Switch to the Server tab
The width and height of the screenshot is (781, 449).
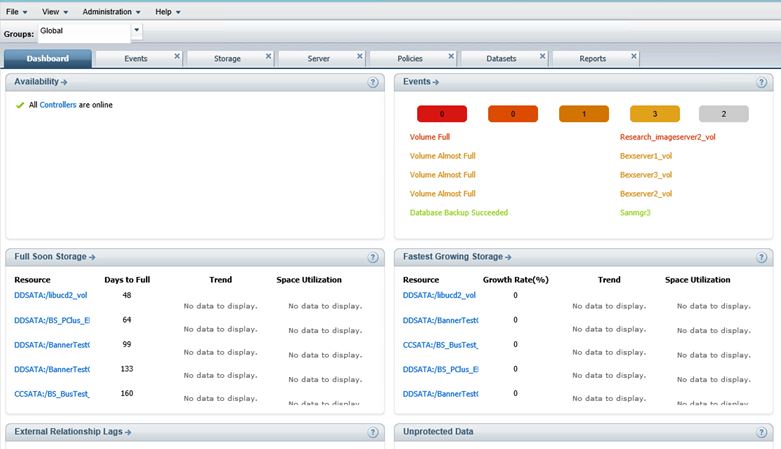tap(318, 59)
